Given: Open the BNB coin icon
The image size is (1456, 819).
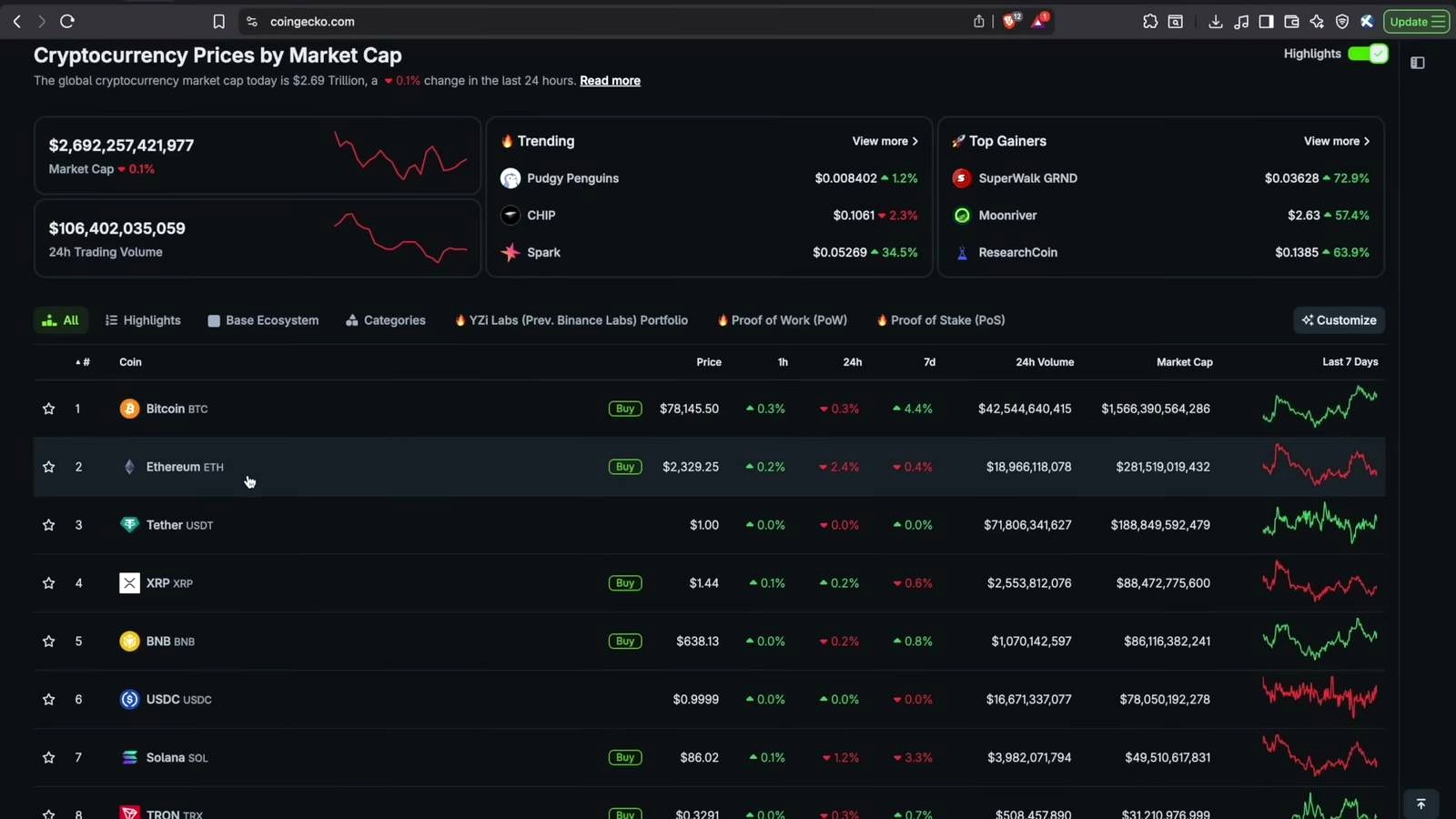Looking at the screenshot, I should pyautogui.click(x=129, y=642).
